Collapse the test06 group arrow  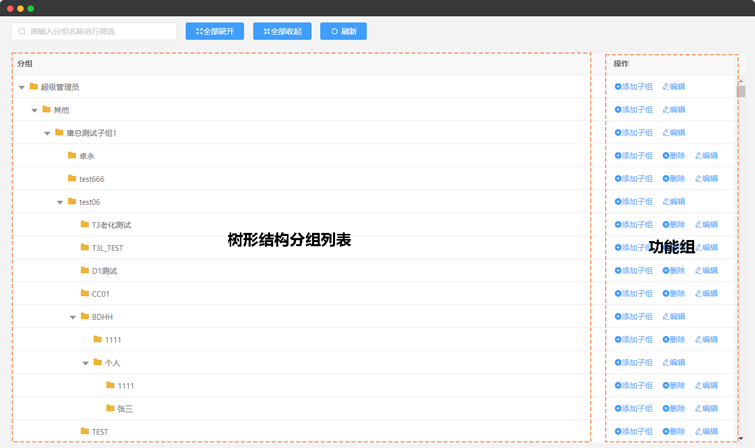click(60, 202)
